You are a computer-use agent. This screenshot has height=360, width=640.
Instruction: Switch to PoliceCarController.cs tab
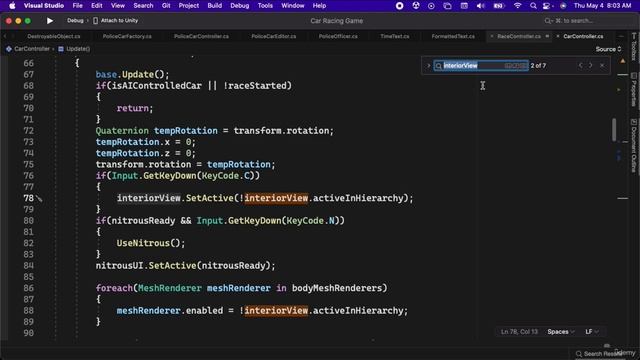[201, 36]
